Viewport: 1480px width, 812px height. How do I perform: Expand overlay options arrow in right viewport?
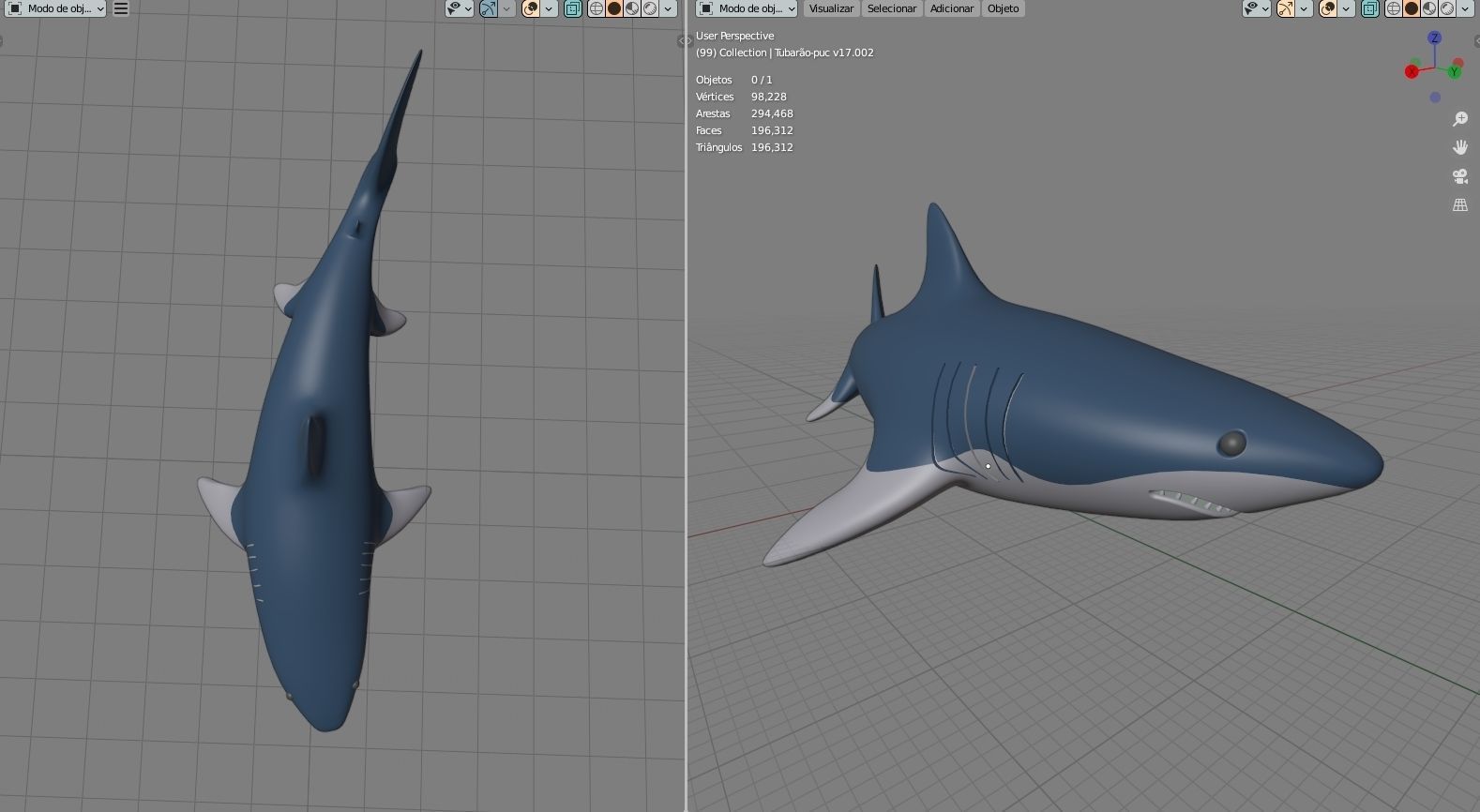tap(1346, 8)
